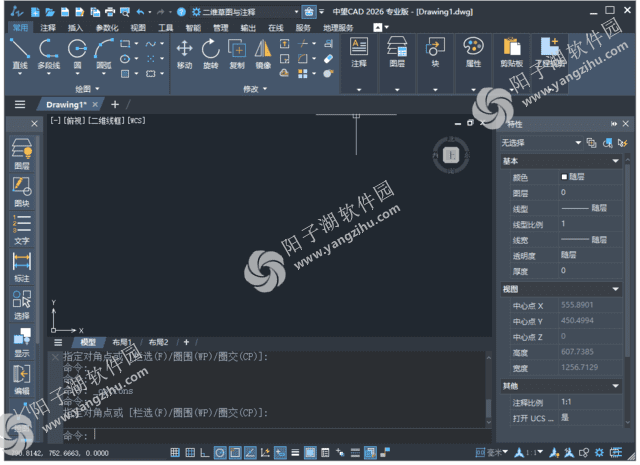The width and height of the screenshot is (640, 465).
Task: Click the array tool icon in 修改 panel
Action: [x=302, y=73]
